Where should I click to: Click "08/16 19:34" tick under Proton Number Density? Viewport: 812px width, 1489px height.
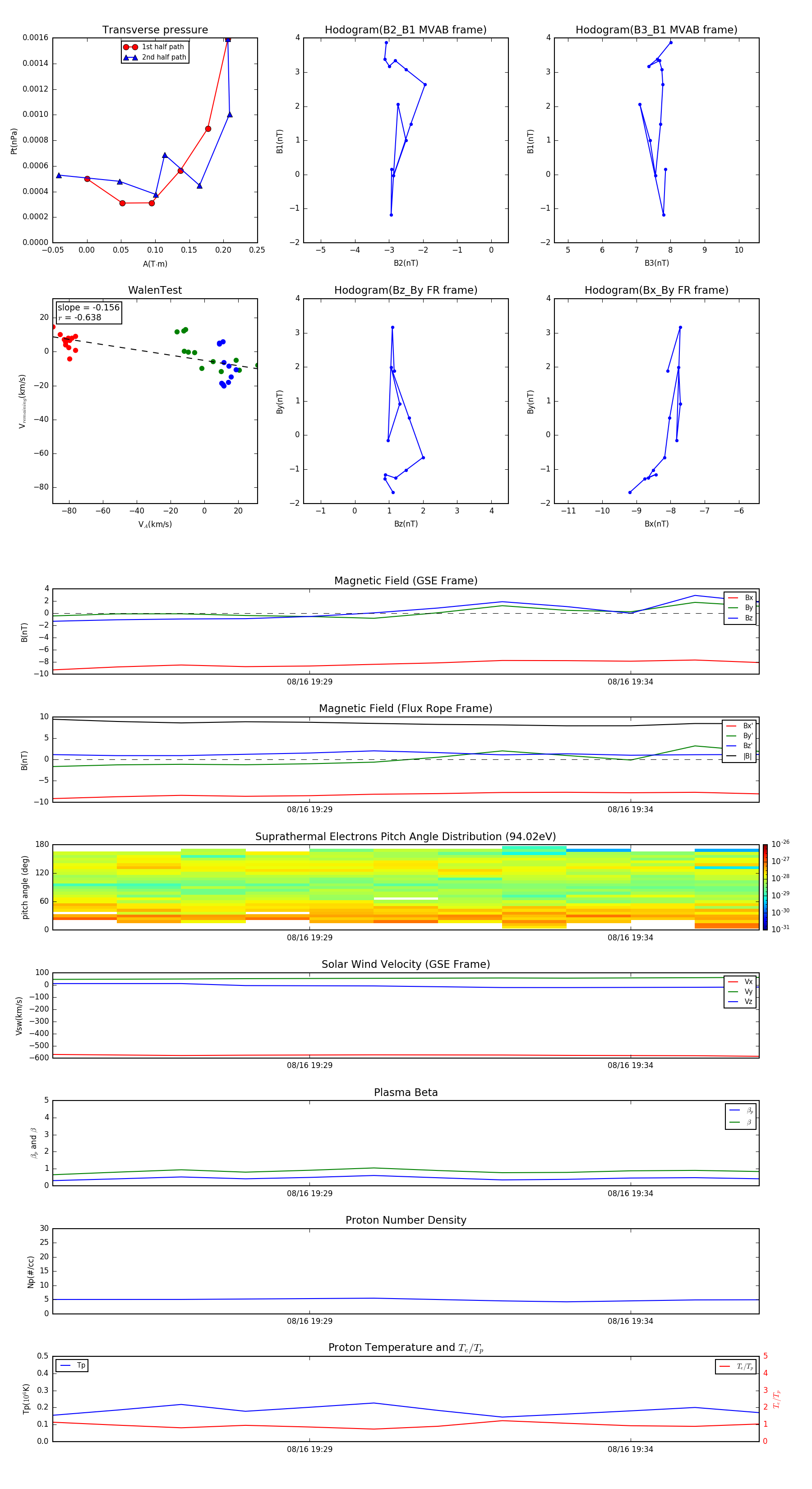630,1321
